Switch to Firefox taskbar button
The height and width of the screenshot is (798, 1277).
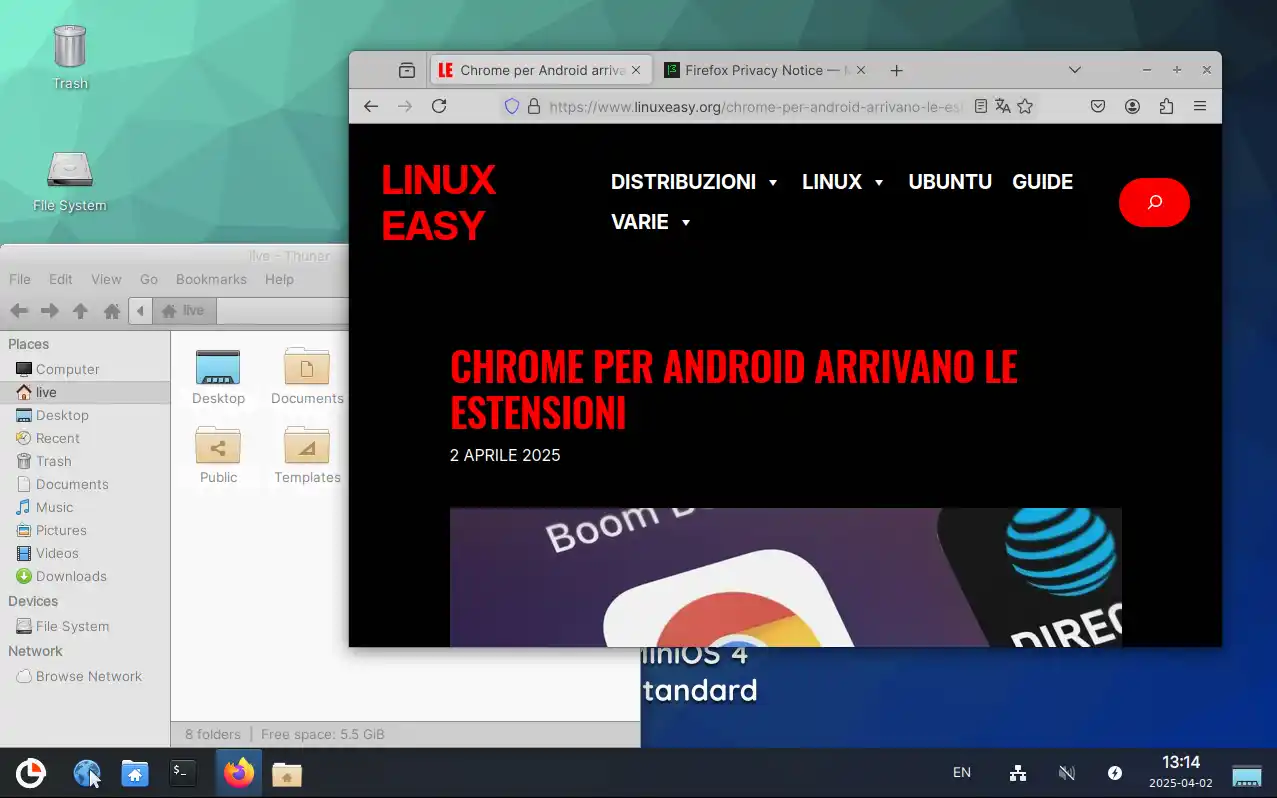pyautogui.click(x=239, y=773)
